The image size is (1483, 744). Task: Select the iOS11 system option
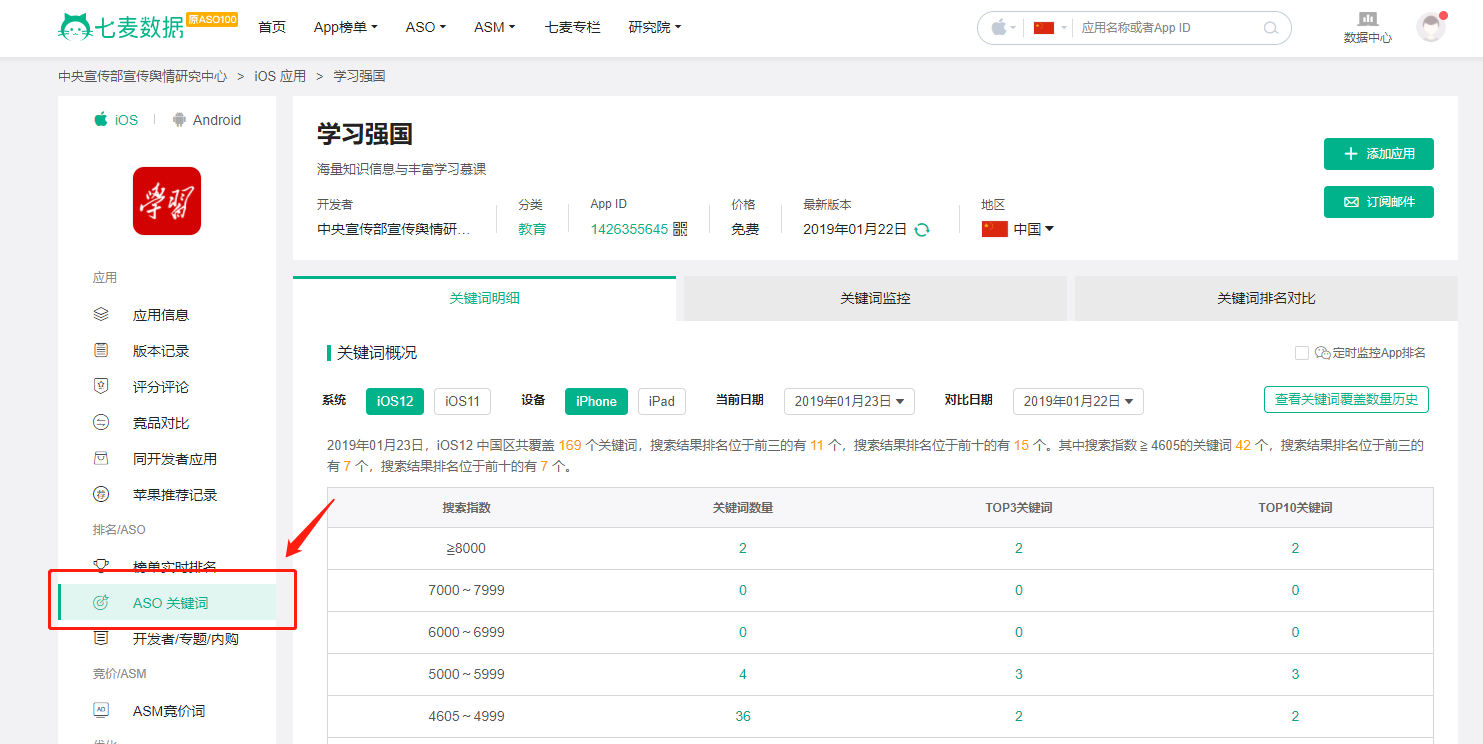click(463, 401)
